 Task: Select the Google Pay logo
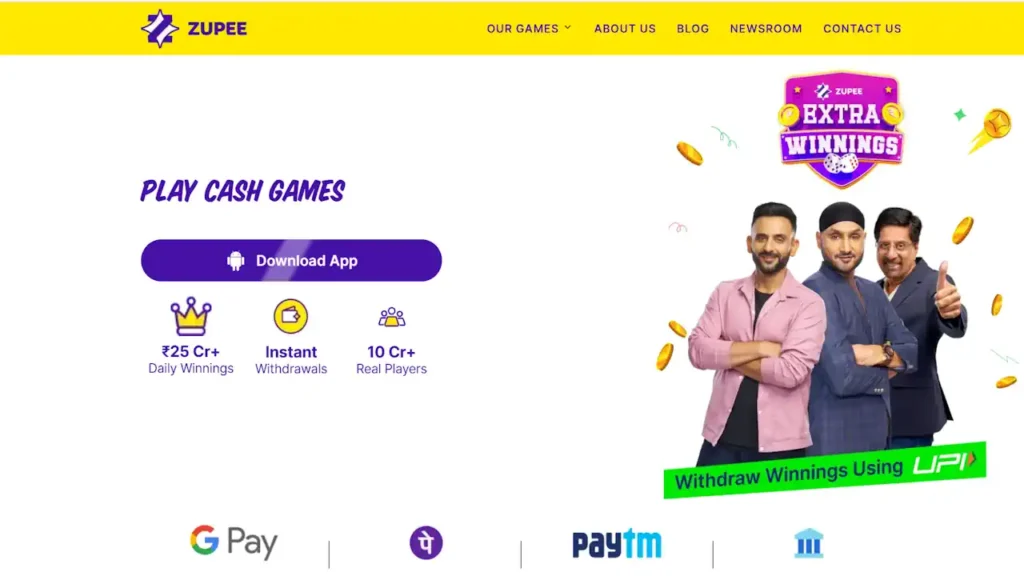pyautogui.click(x=234, y=542)
